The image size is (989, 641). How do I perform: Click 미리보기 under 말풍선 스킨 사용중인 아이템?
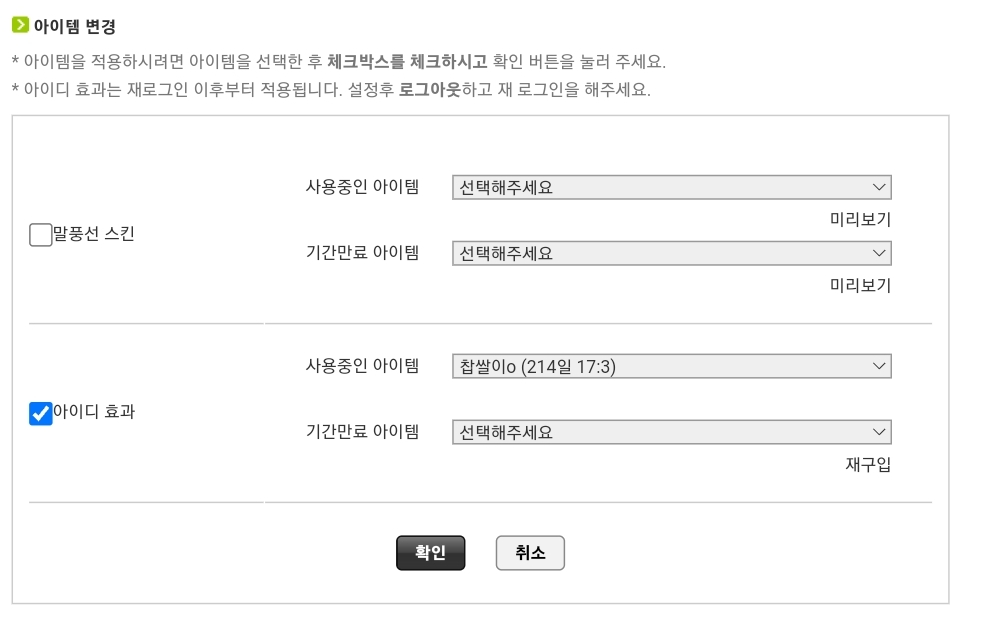coord(860,220)
